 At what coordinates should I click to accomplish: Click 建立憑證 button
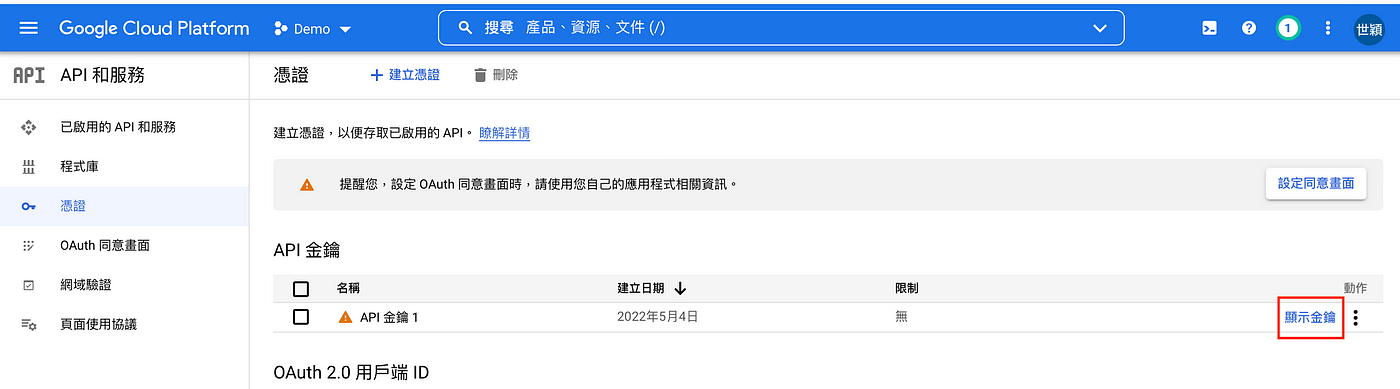[405, 75]
